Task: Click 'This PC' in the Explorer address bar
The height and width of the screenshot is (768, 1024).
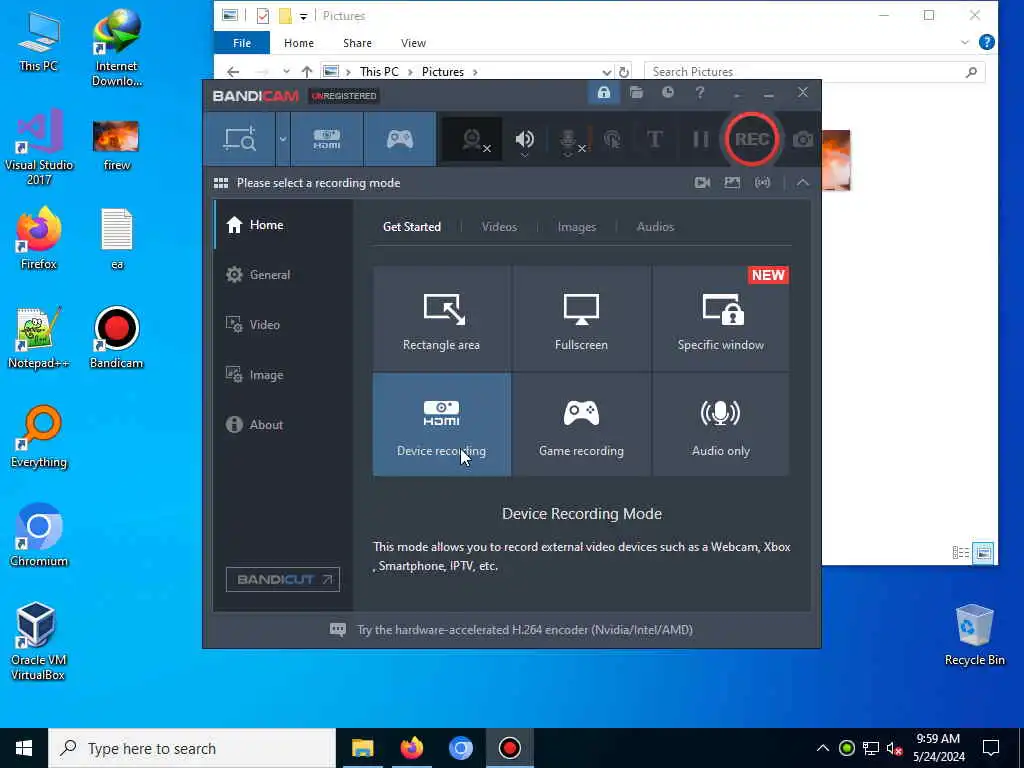Action: click(x=379, y=72)
